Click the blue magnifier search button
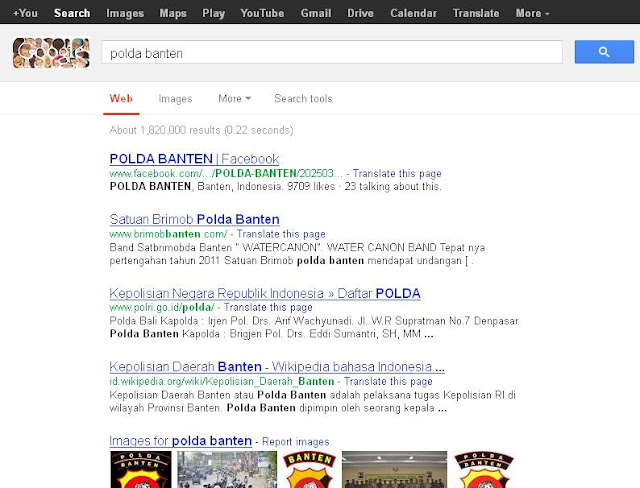Screen dimensions: 640x488 point(604,52)
